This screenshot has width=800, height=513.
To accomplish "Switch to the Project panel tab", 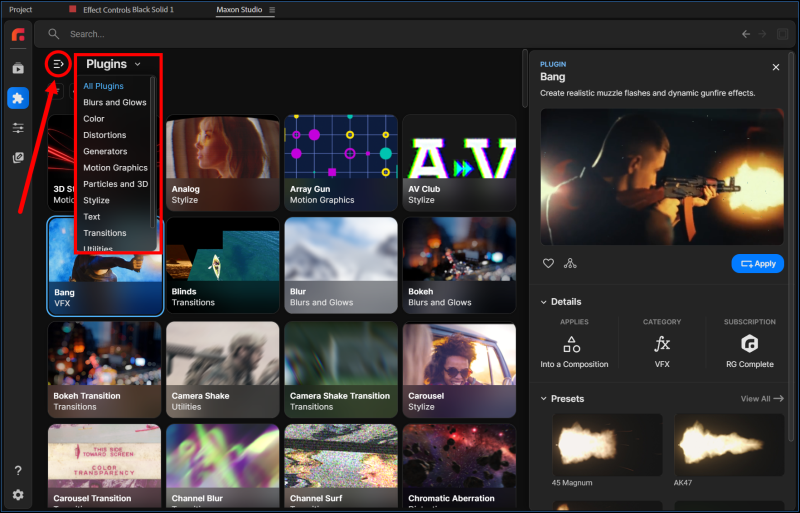I will (x=20, y=9).
